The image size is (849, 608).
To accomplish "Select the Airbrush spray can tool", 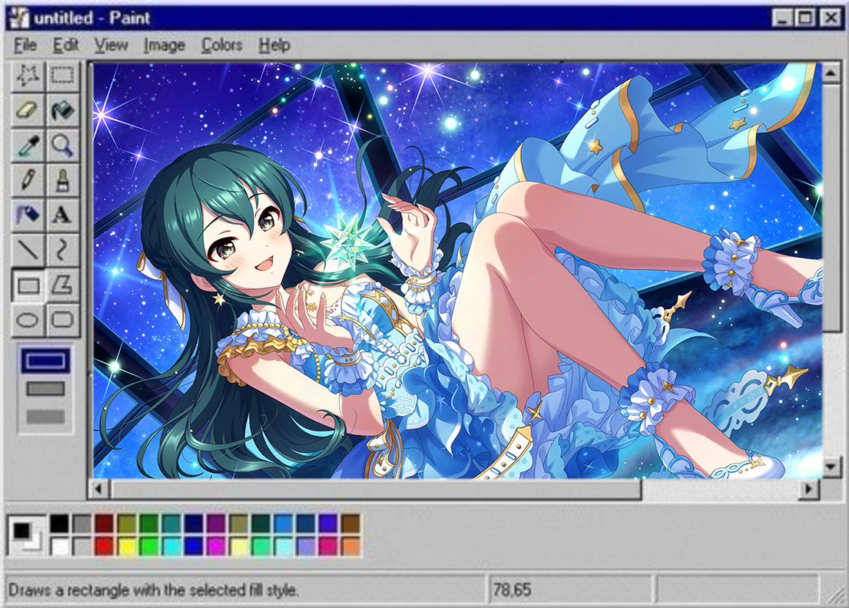I will (28, 215).
